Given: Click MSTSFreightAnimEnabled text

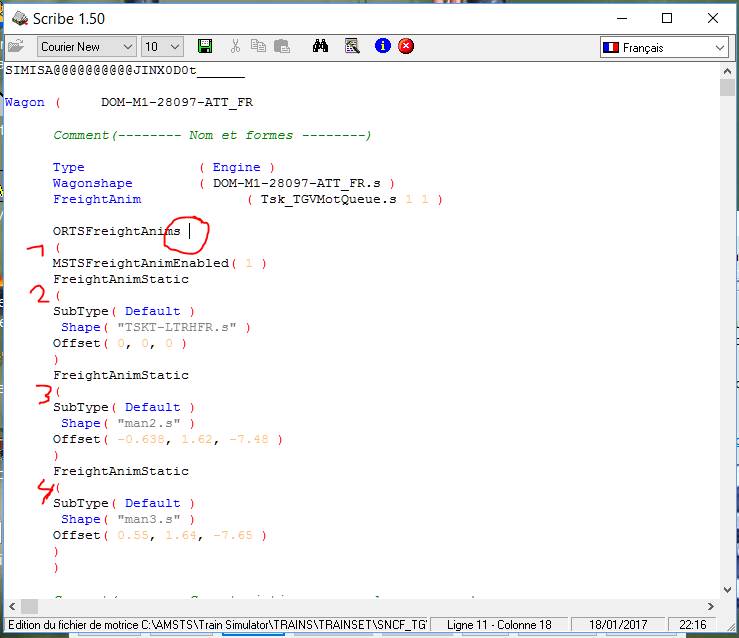Looking at the screenshot, I should pyautogui.click(x=140, y=263).
